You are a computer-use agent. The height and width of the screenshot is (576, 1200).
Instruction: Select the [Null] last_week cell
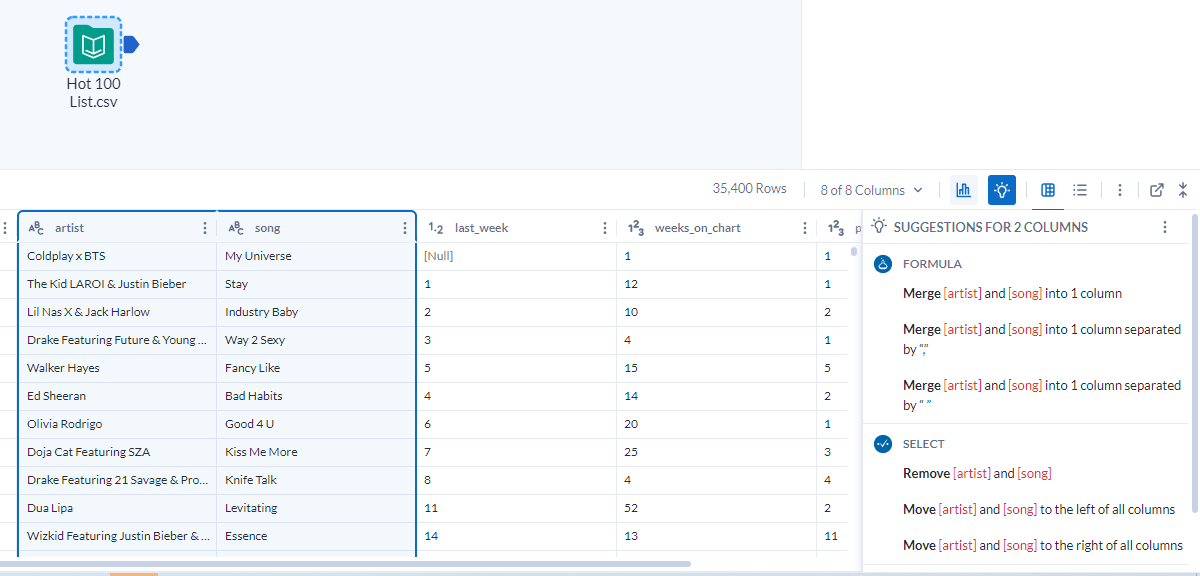click(517, 256)
